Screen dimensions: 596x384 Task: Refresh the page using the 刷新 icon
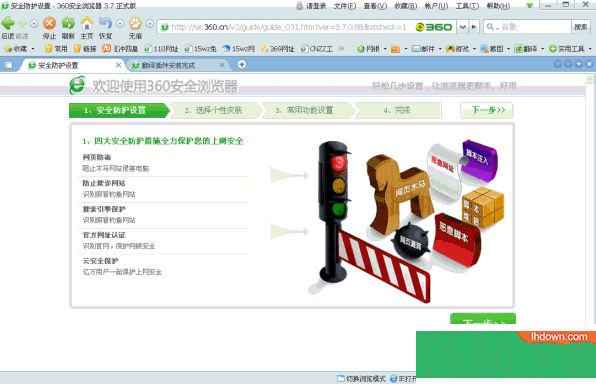coord(68,24)
